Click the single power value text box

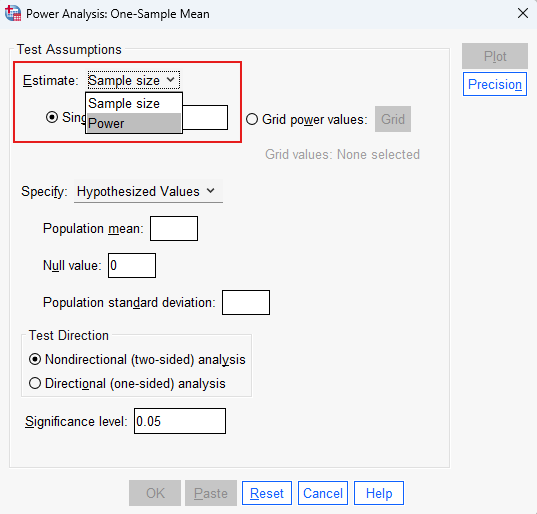coord(205,117)
